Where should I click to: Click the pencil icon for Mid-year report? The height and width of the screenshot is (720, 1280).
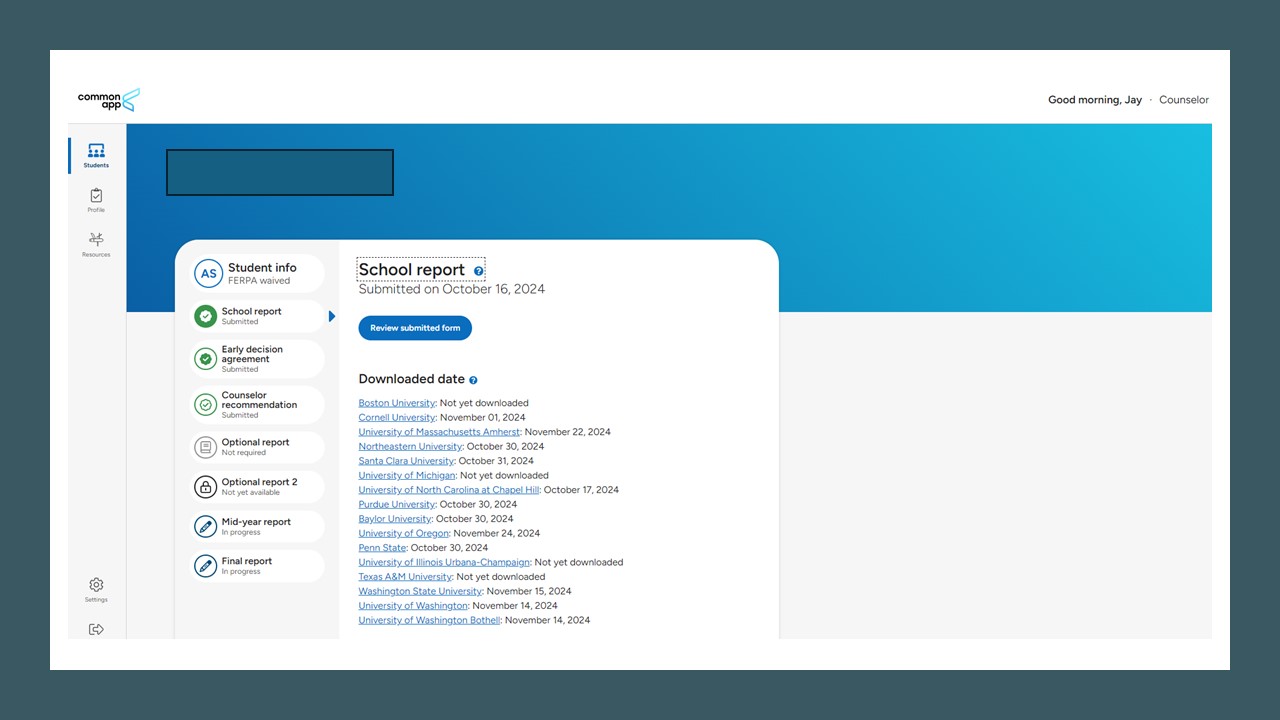click(x=206, y=526)
